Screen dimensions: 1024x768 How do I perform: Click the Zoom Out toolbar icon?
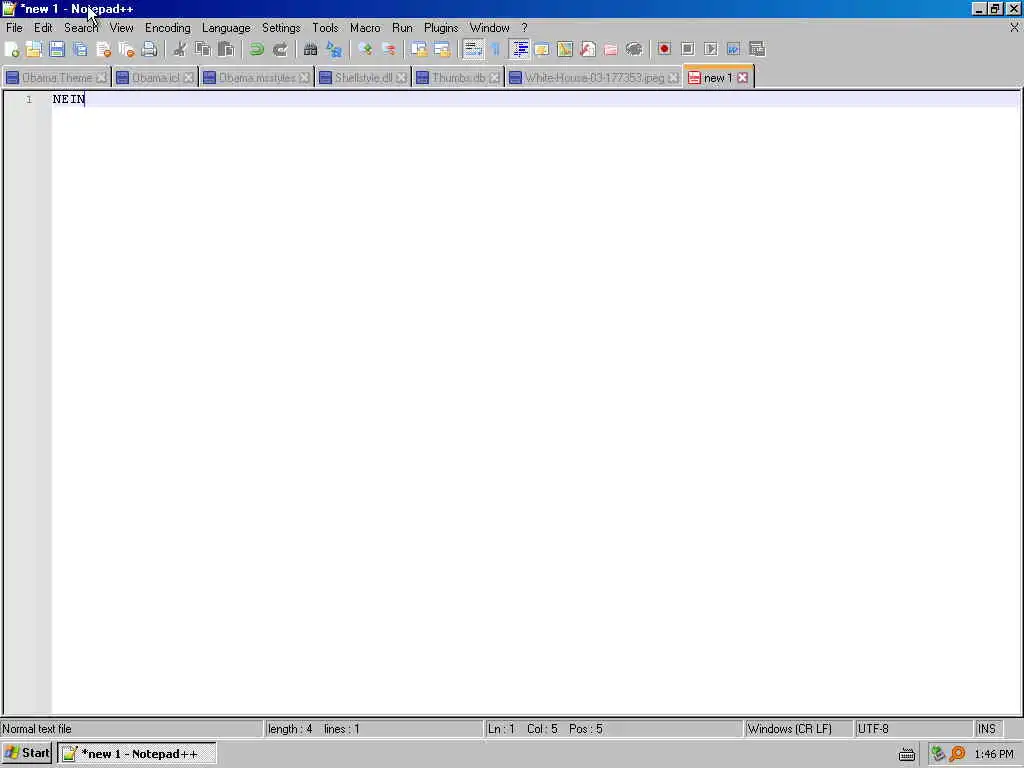pyautogui.click(x=388, y=49)
